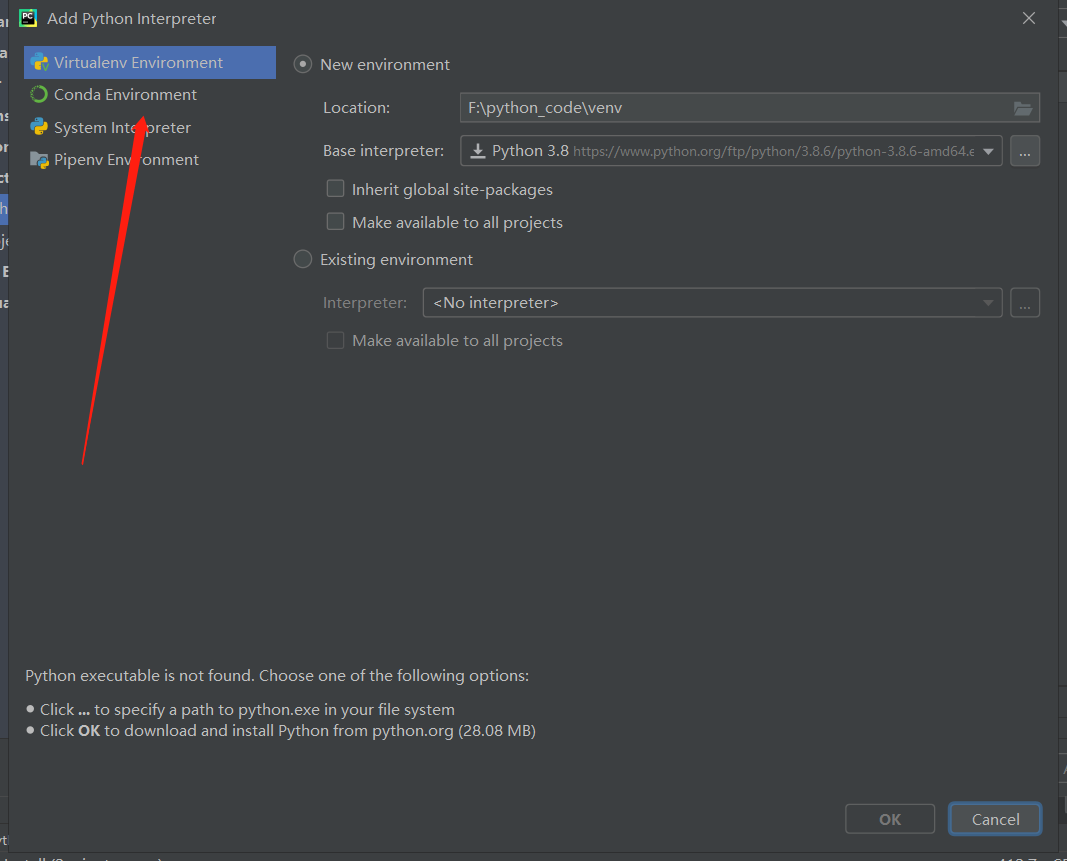The image size is (1067, 861).
Task: Click the download icon beside Python 3.8
Action: pyautogui.click(x=478, y=151)
